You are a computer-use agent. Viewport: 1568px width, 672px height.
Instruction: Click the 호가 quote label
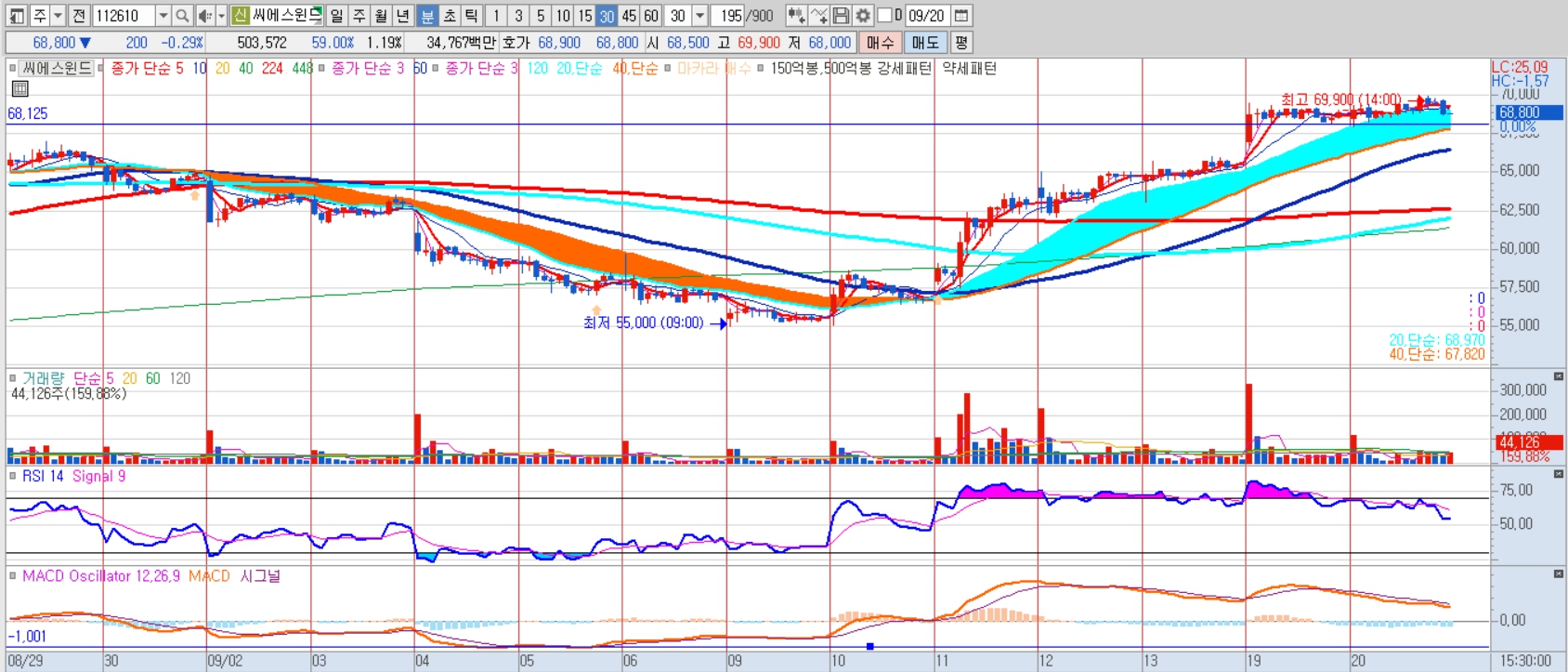(x=516, y=43)
